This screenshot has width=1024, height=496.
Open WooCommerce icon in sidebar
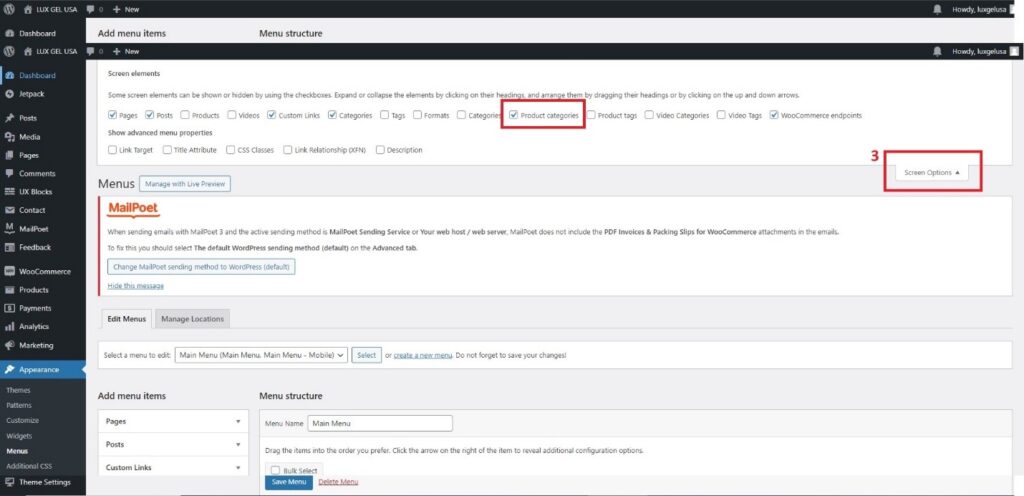(10, 271)
